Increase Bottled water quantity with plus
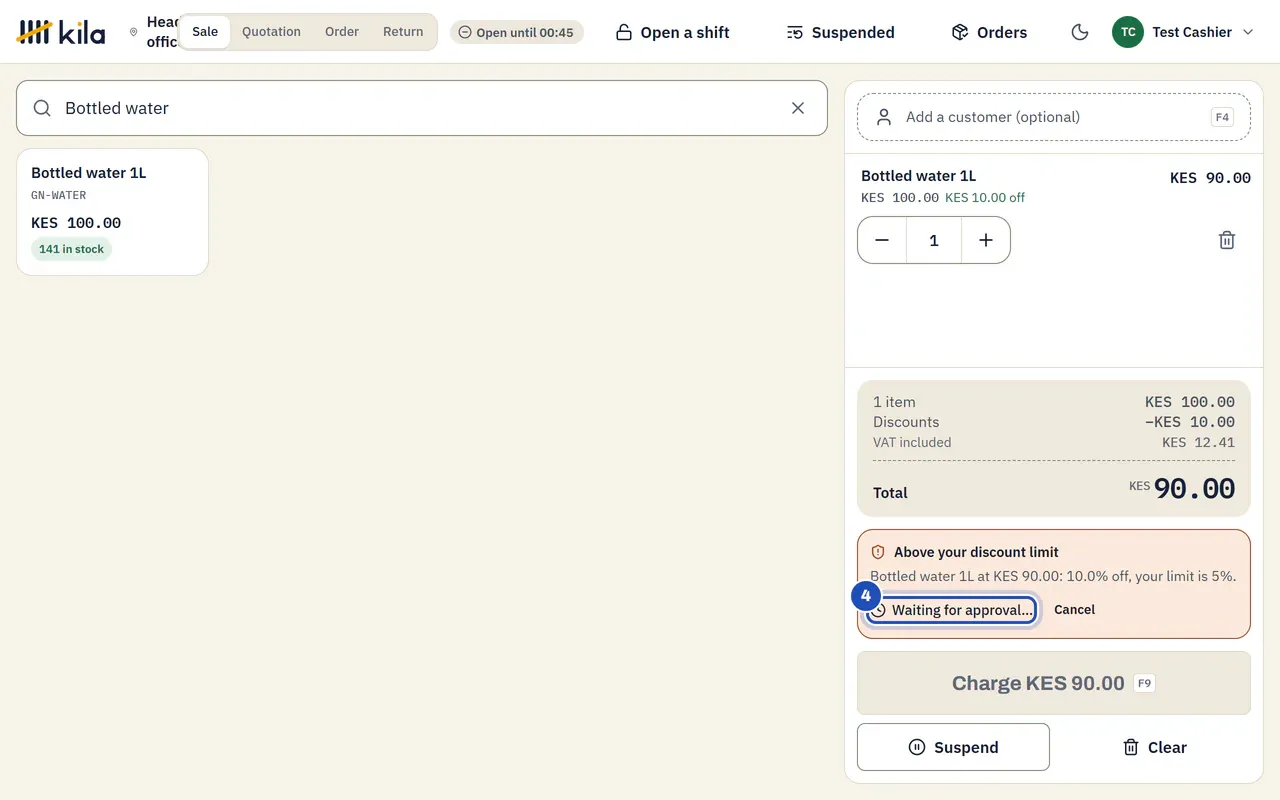This screenshot has height=800, width=1280. click(x=986, y=240)
